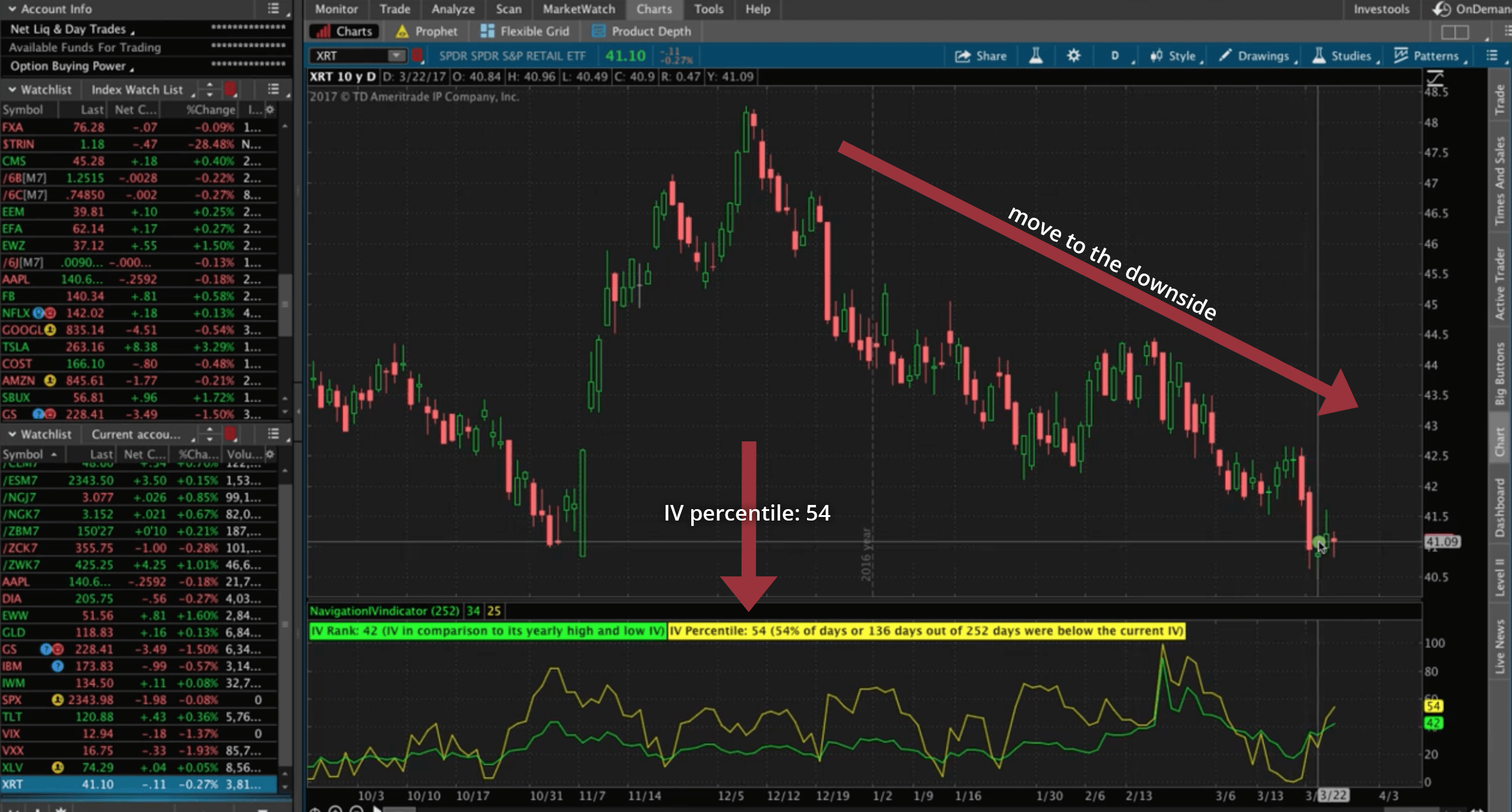The width and height of the screenshot is (1512, 812).
Task: Click the GOOGL yellow alert icon
Action: pyautogui.click(x=50, y=330)
